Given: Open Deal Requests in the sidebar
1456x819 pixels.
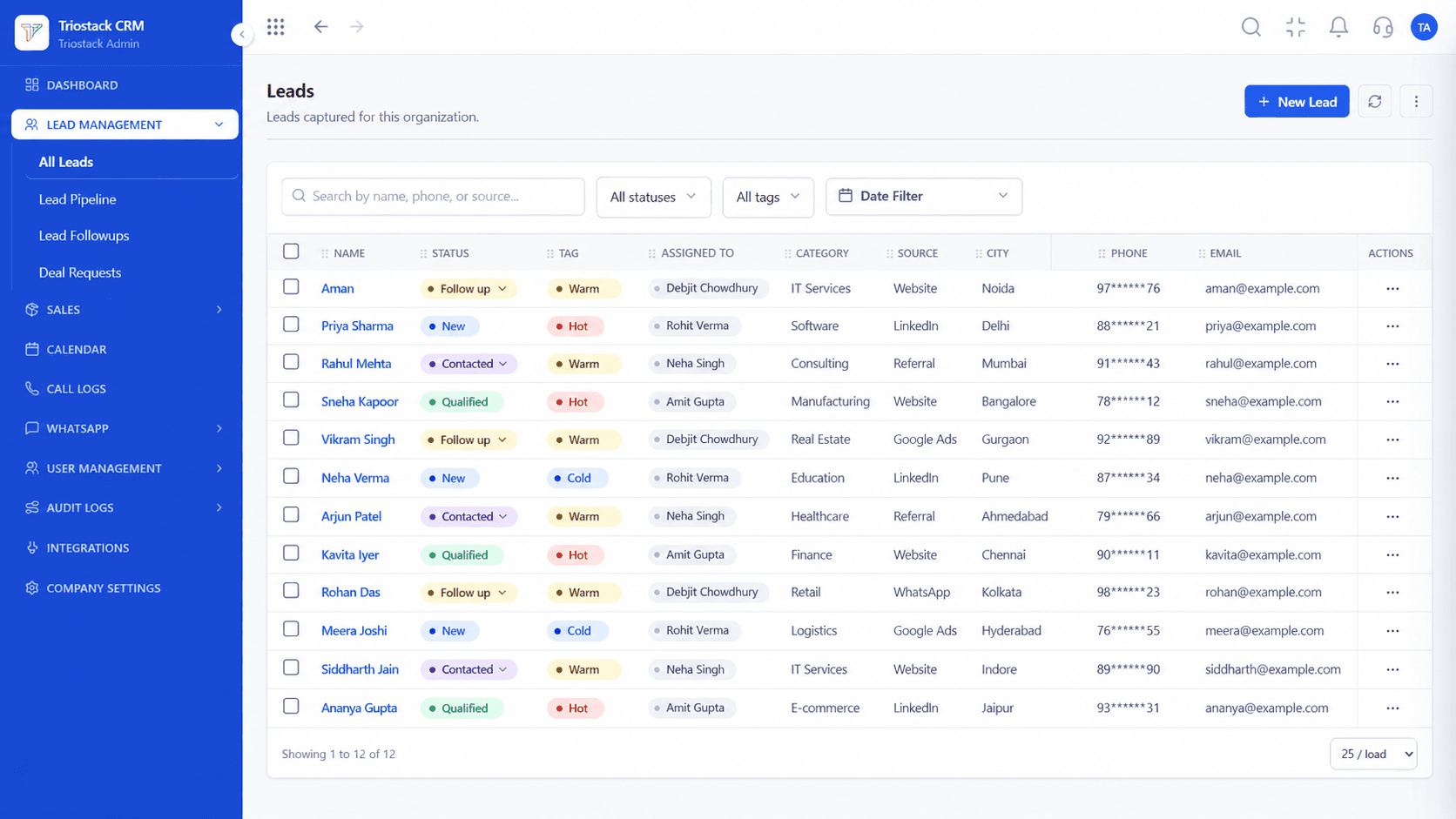Looking at the screenshot, I should (80, 272).
